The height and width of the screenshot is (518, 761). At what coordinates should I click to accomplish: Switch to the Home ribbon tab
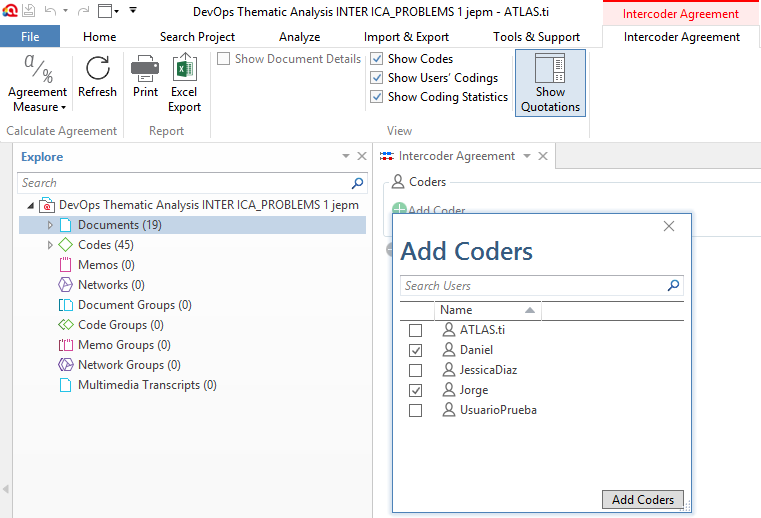(99, 37)
